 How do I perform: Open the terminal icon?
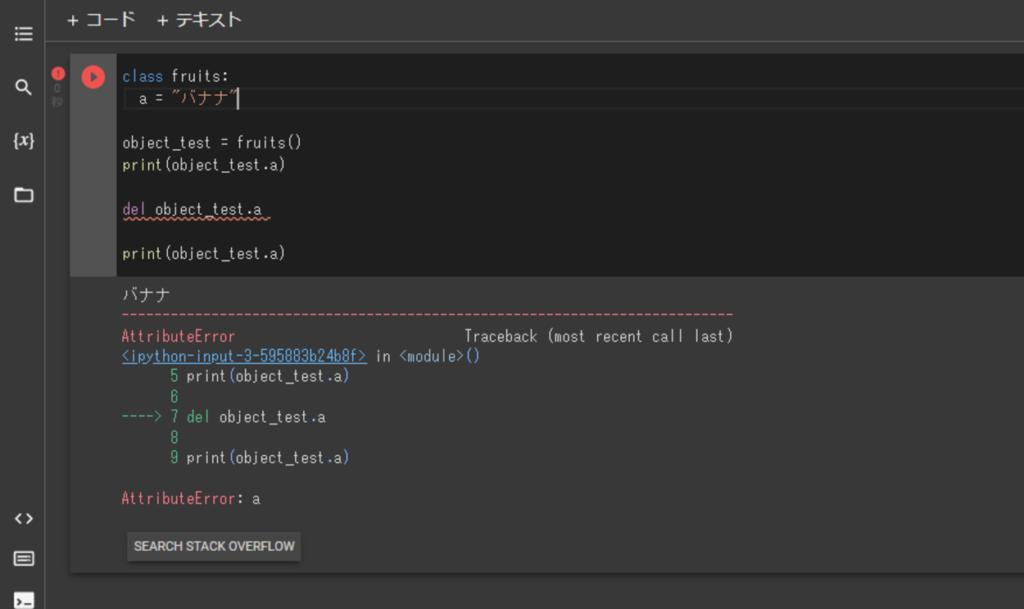[x=24, y=600]
